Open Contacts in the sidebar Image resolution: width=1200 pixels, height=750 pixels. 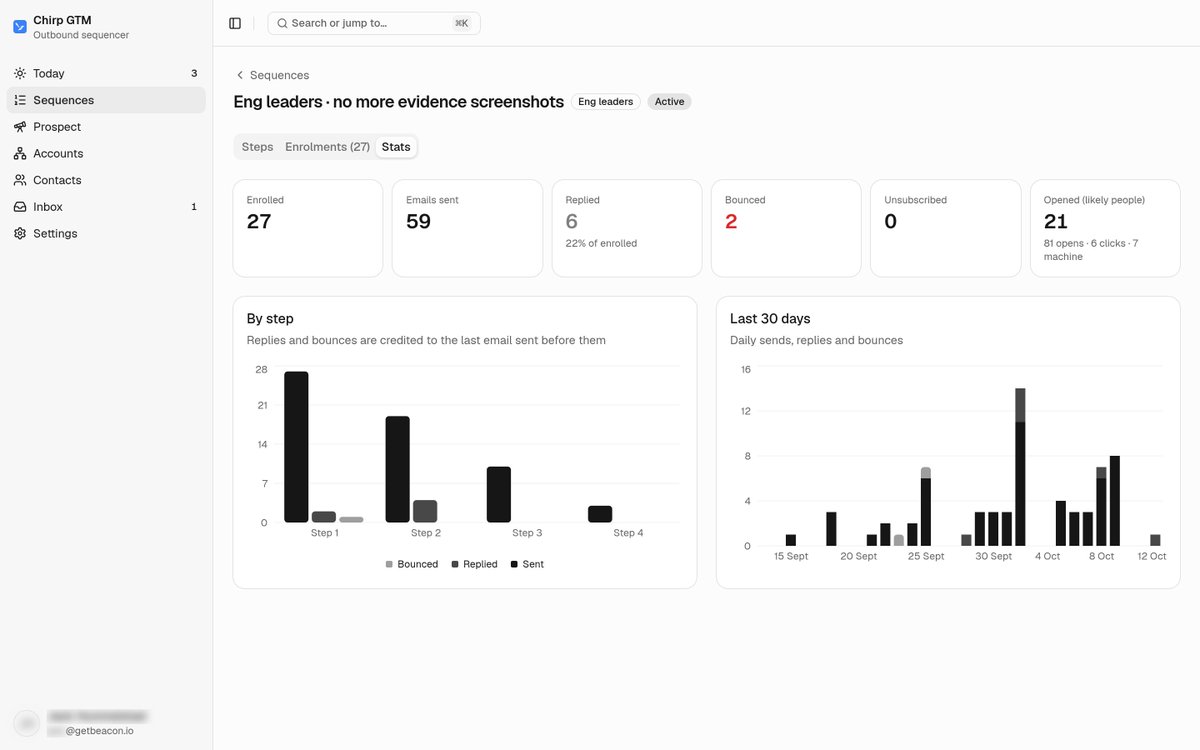(106, 180)
